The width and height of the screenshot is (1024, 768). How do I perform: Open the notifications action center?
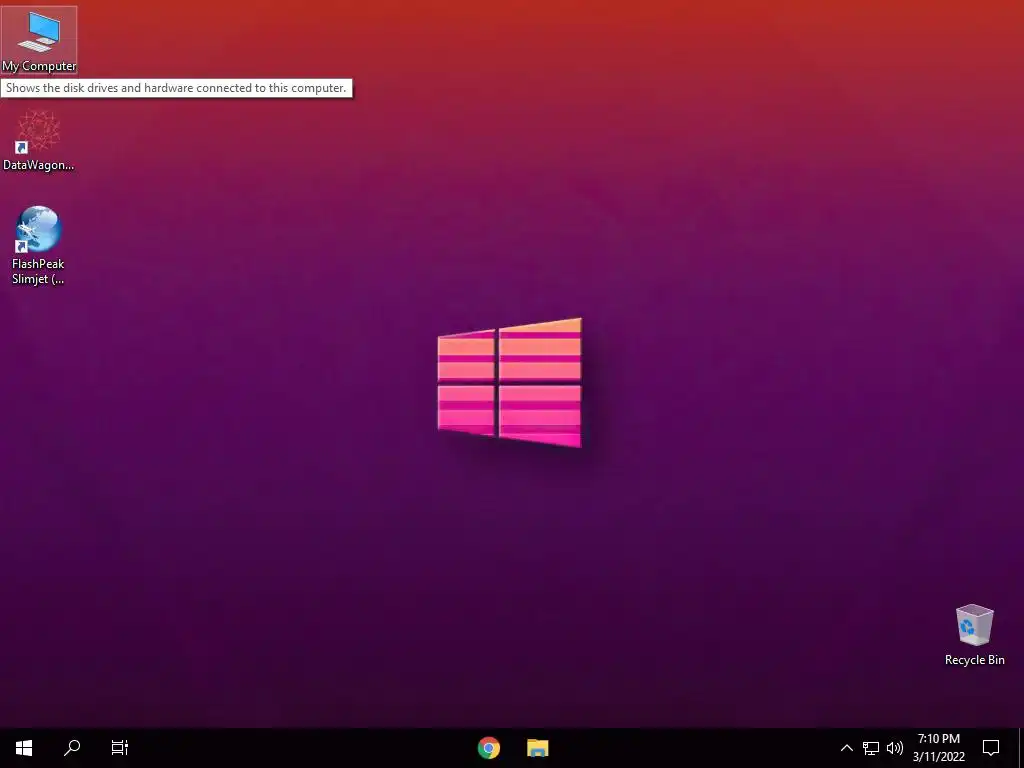[991, 748]
